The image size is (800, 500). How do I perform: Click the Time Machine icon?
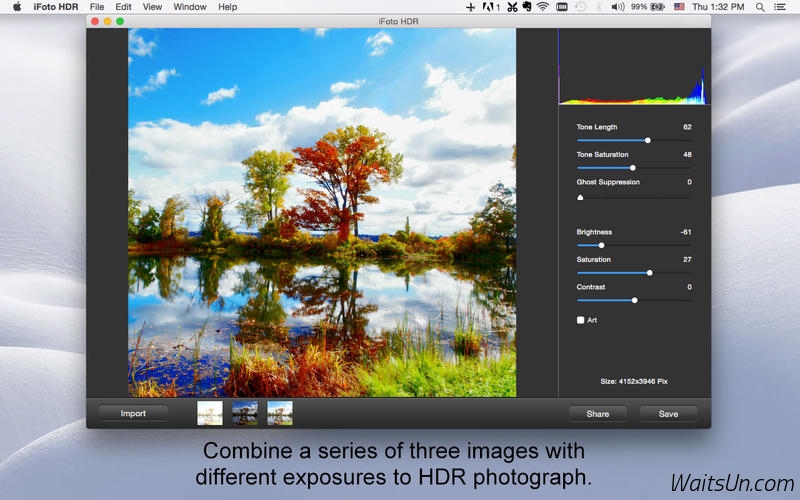(581, 7)
